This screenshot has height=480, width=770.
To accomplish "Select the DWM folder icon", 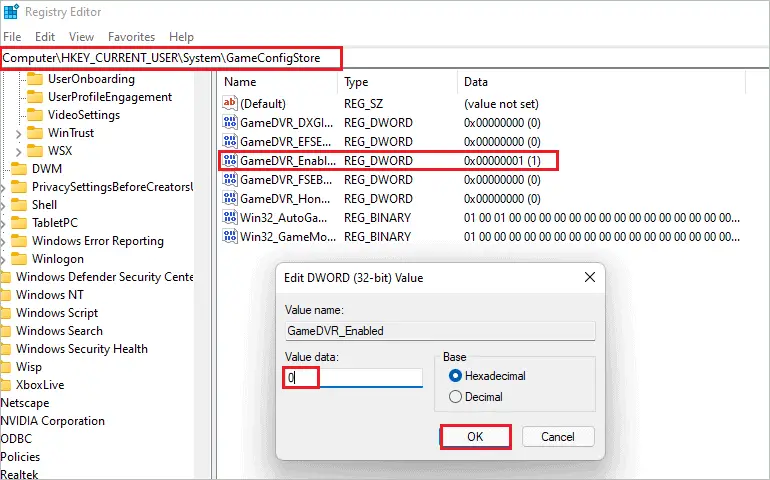I will coord(19,169).
